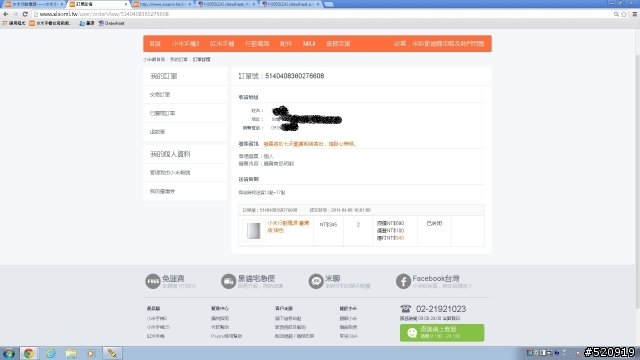
Task: Open the Xiaomi bookmark with orange icon
Action: 49,23
